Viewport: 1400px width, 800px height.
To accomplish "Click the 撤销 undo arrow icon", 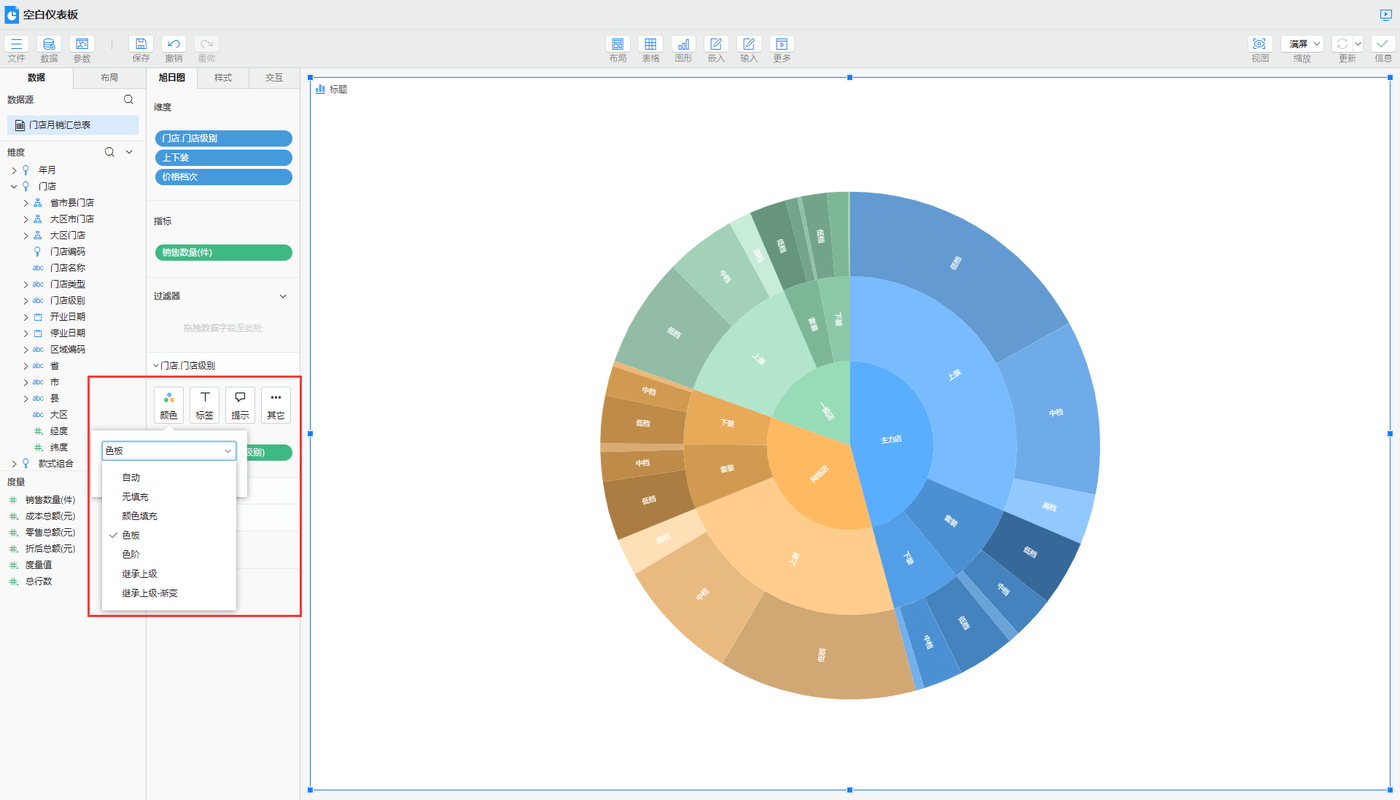I will 173,44.
